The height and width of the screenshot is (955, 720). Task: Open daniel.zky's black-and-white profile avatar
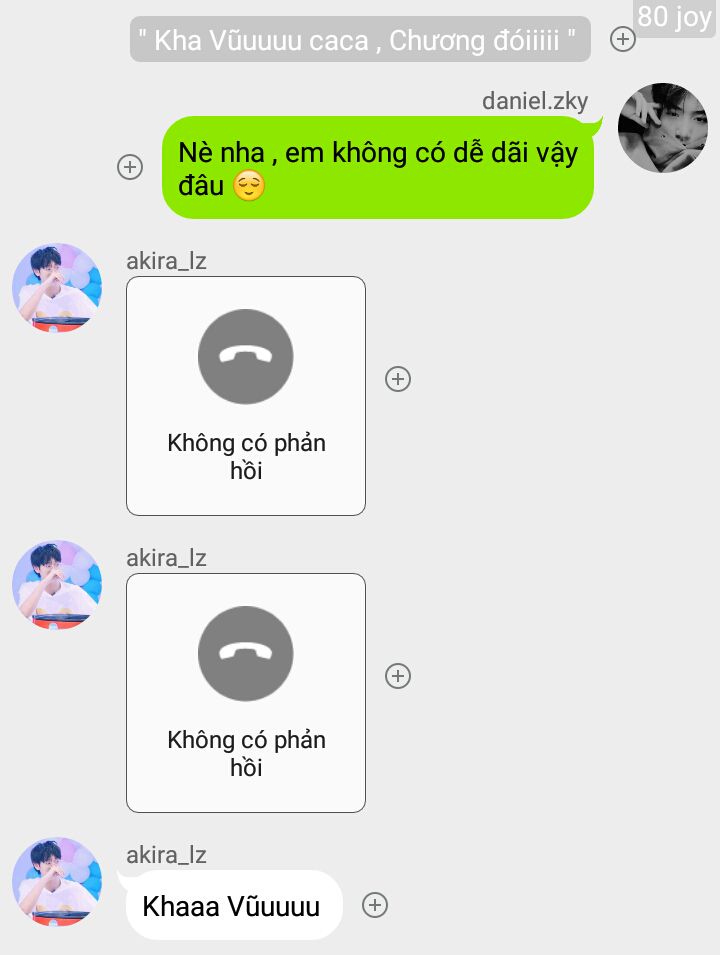tap(663, 128)
